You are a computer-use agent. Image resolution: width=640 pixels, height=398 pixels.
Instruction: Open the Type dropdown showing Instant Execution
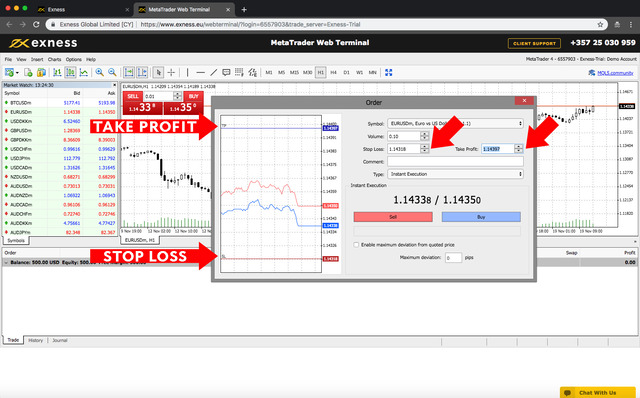(x=455, y=174)
